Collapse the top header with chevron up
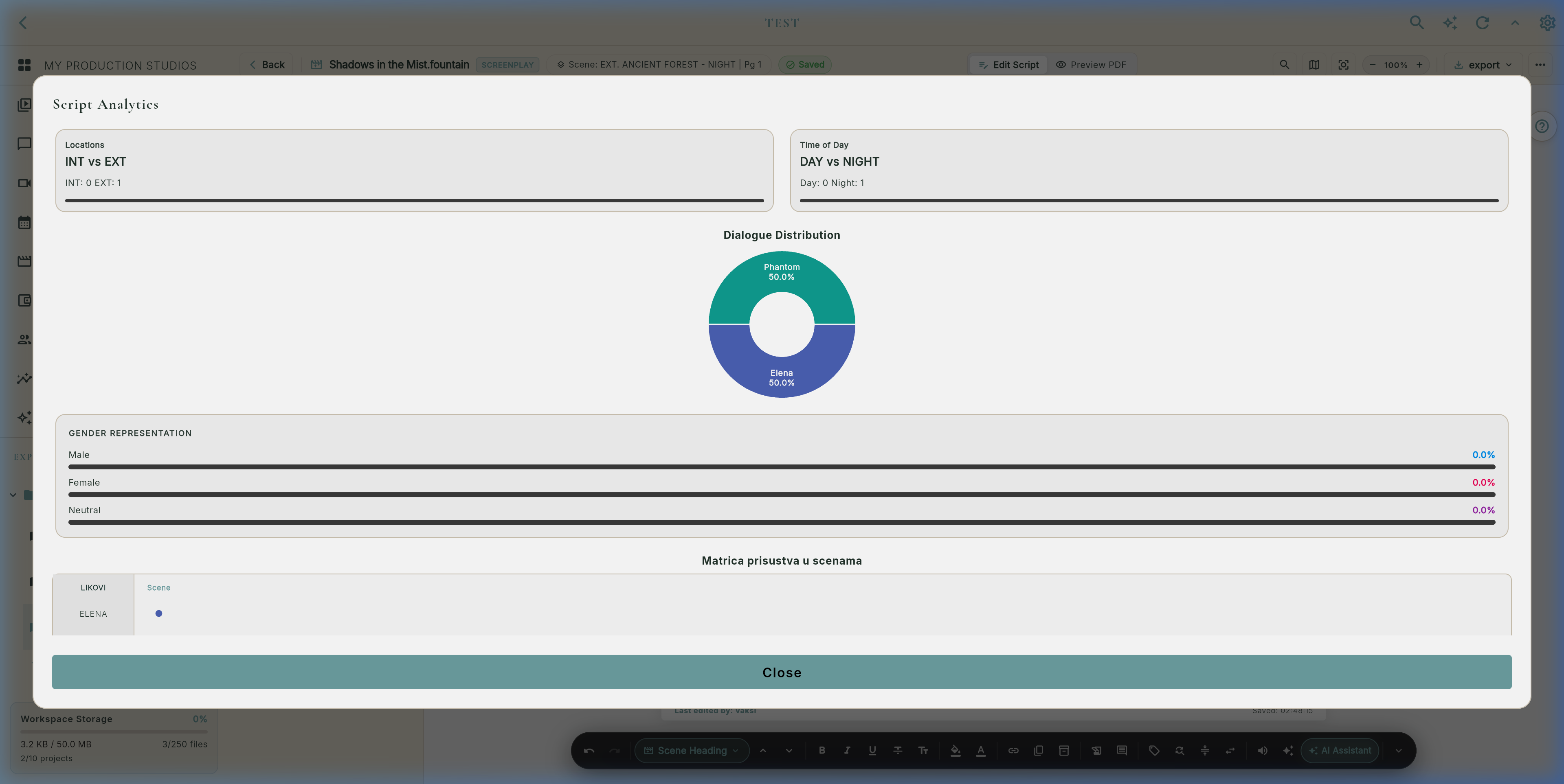The width and height of the screenshot is (1564, 784). 1515,23
